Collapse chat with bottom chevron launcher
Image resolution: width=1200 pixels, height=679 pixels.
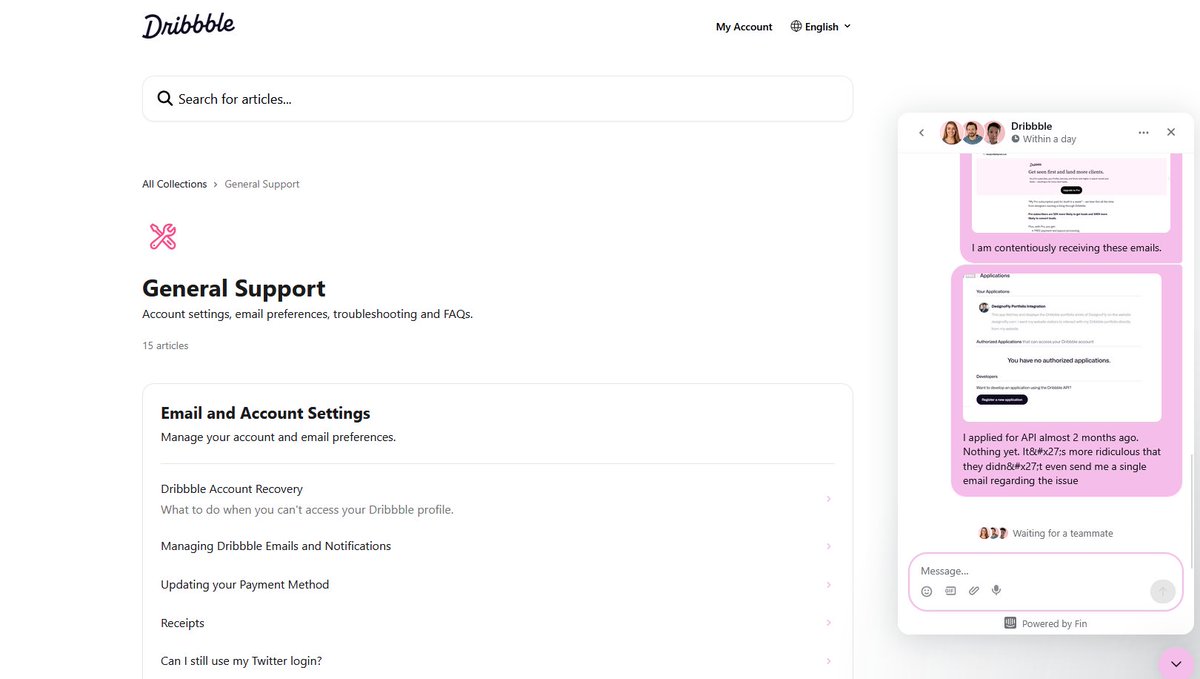tap(1176, 664)
